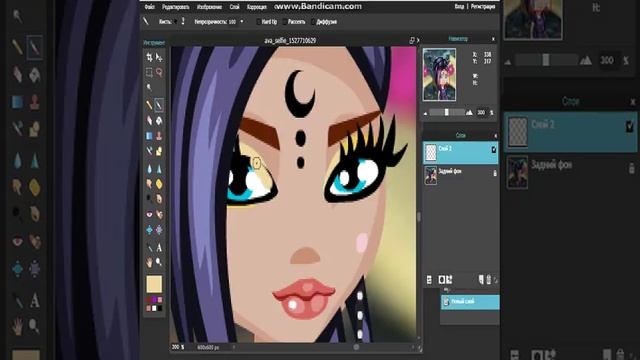Select the Move tool
Screen dimensions: 640x360
tap(159, 57)
